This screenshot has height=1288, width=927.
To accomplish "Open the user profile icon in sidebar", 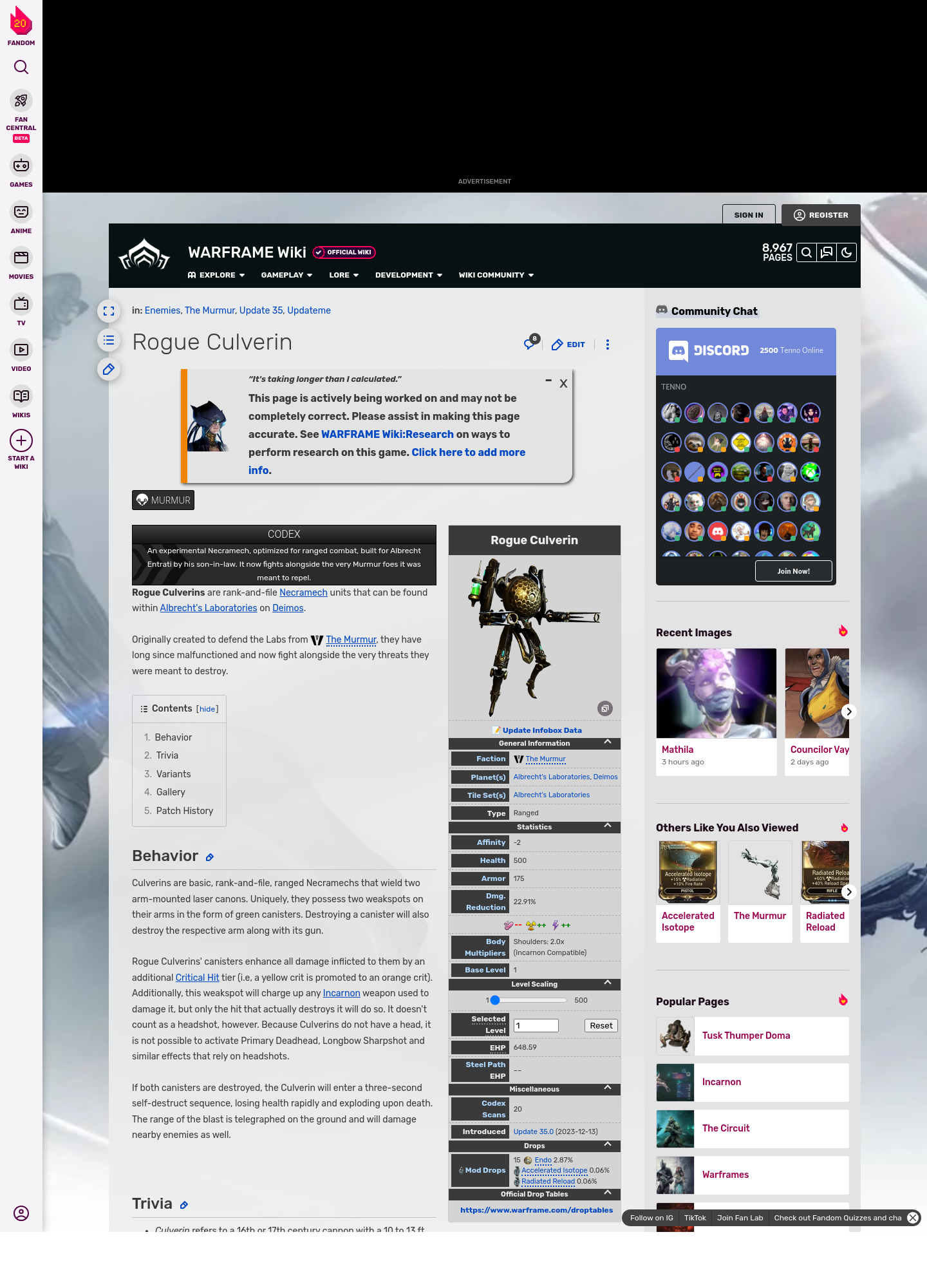I will coord(21,1213).
